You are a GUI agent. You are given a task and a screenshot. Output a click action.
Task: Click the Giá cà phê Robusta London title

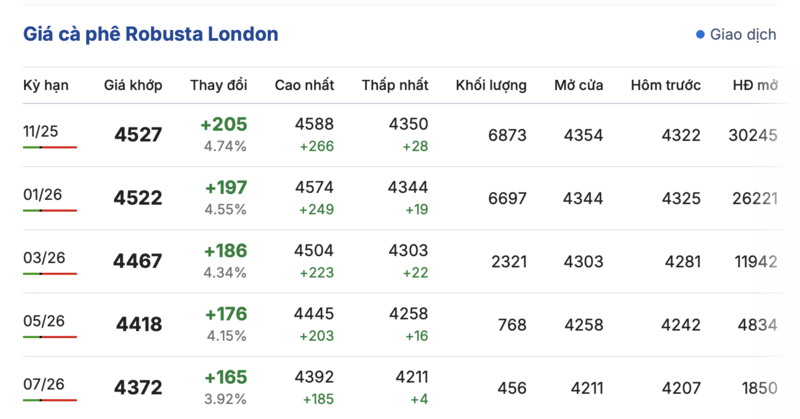pyautogui.click(x=150, y=34)
